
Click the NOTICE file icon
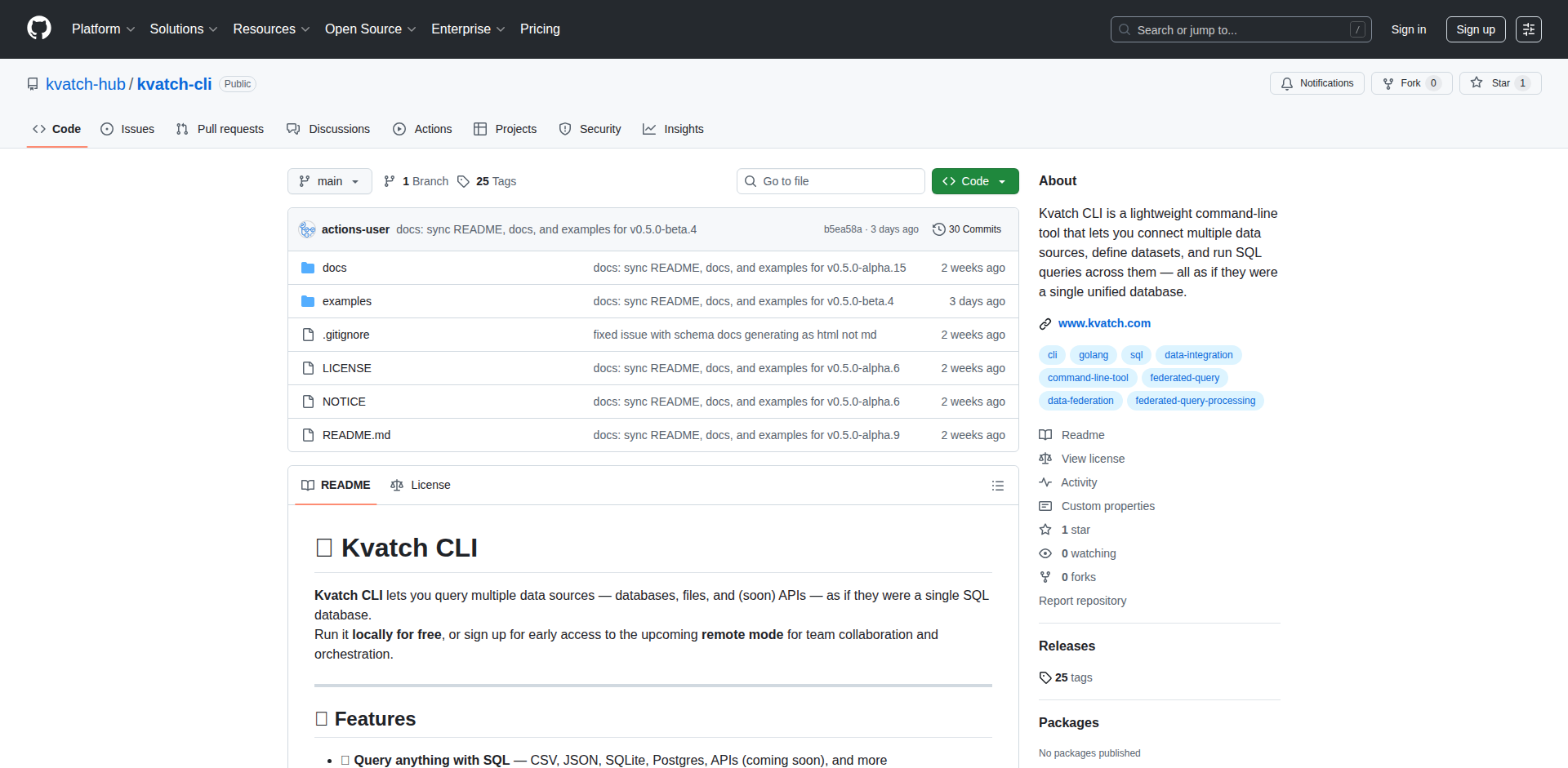308,402
